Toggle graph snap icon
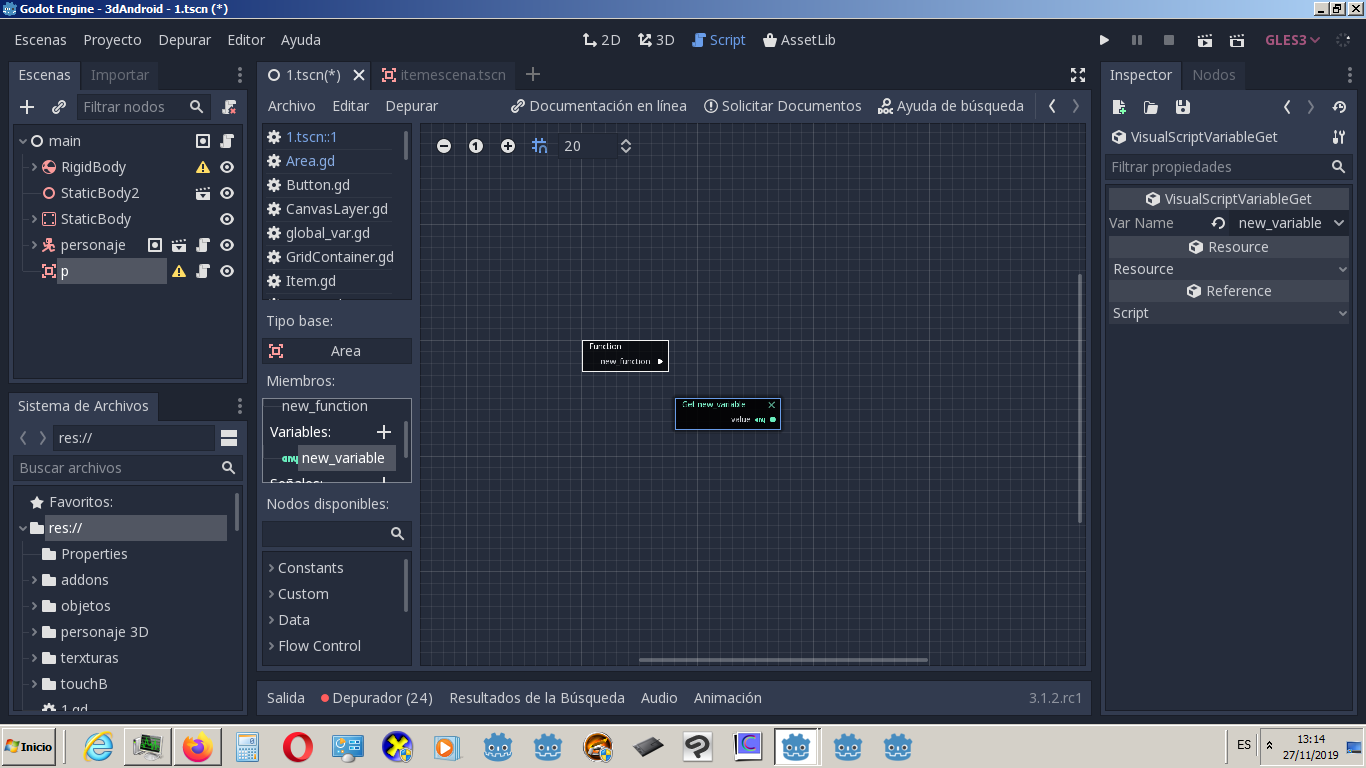The width and height of the screenshot is (1366, 768). 540,146
